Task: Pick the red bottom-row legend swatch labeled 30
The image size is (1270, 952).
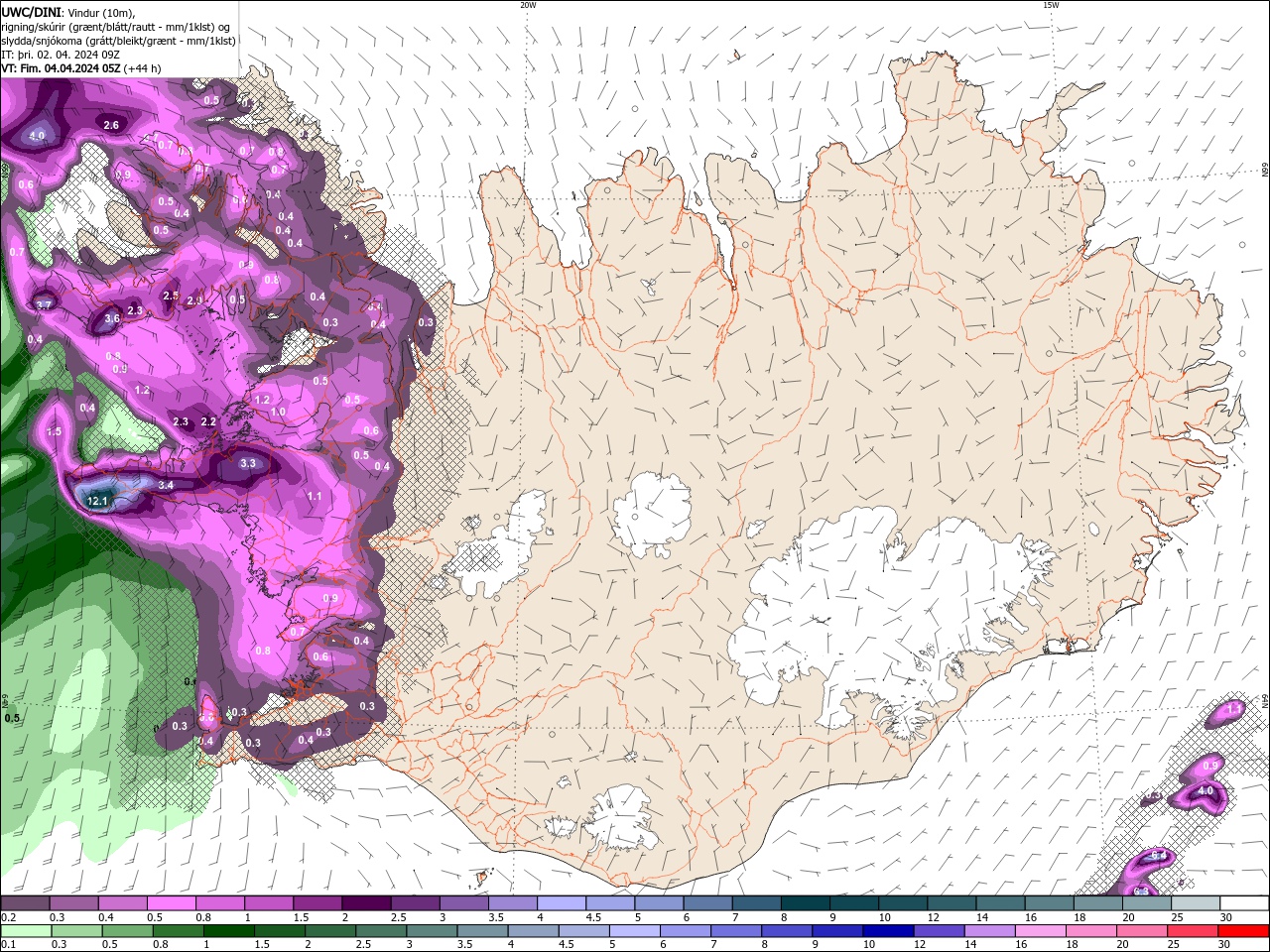Action: (x=1243, y=931)
